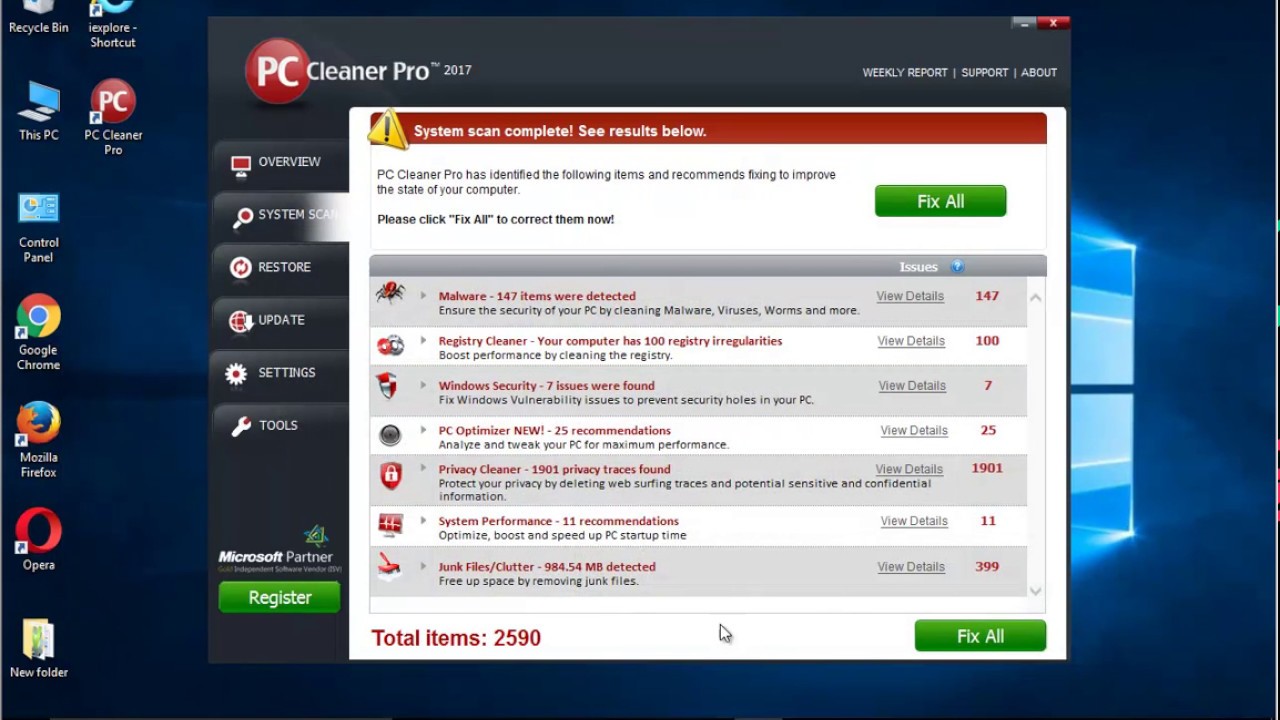Open the Restore section
Image resolution: width=1280 pixels, height=720 pixels.
tap(280, 267)
